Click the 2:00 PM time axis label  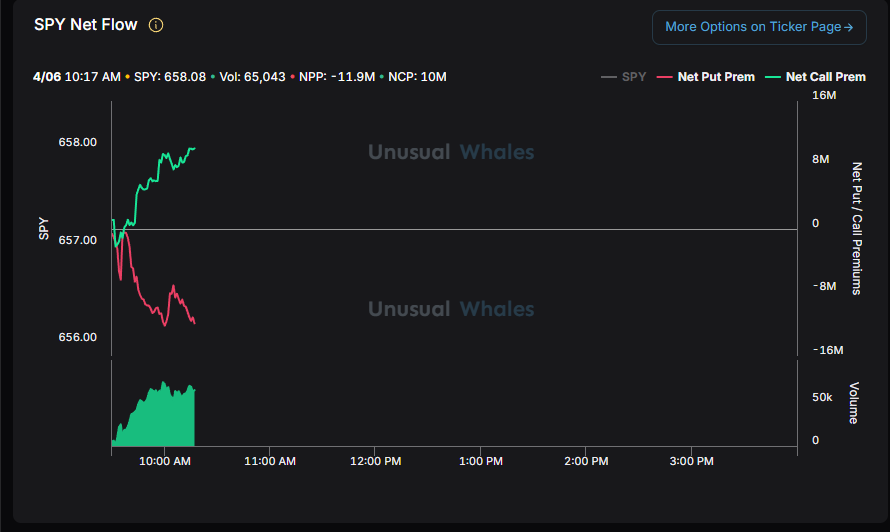click(x=586, y=461)
